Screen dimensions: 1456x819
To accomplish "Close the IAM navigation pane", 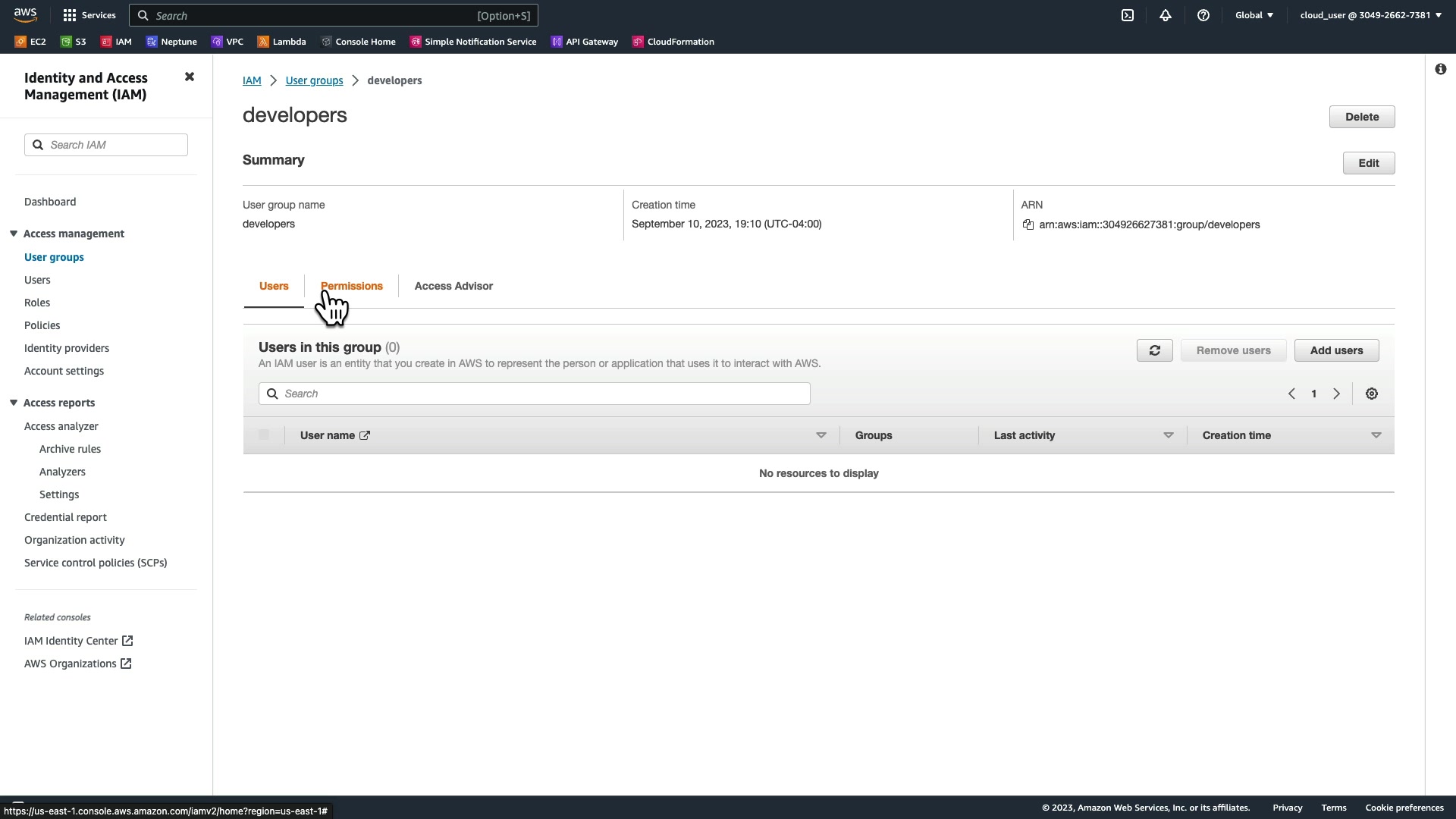I will pyautogui.click(x=190, y=77).
